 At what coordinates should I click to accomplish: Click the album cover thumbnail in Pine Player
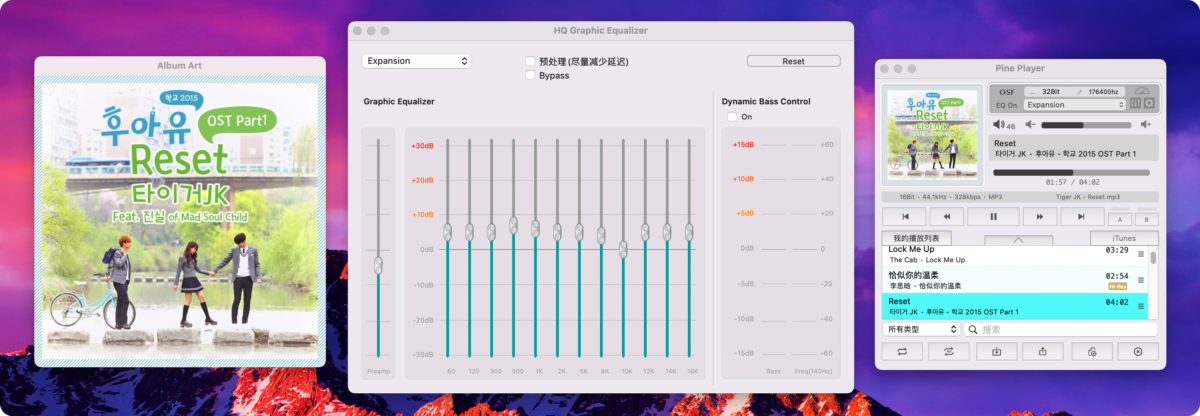(x=932, y=133)
